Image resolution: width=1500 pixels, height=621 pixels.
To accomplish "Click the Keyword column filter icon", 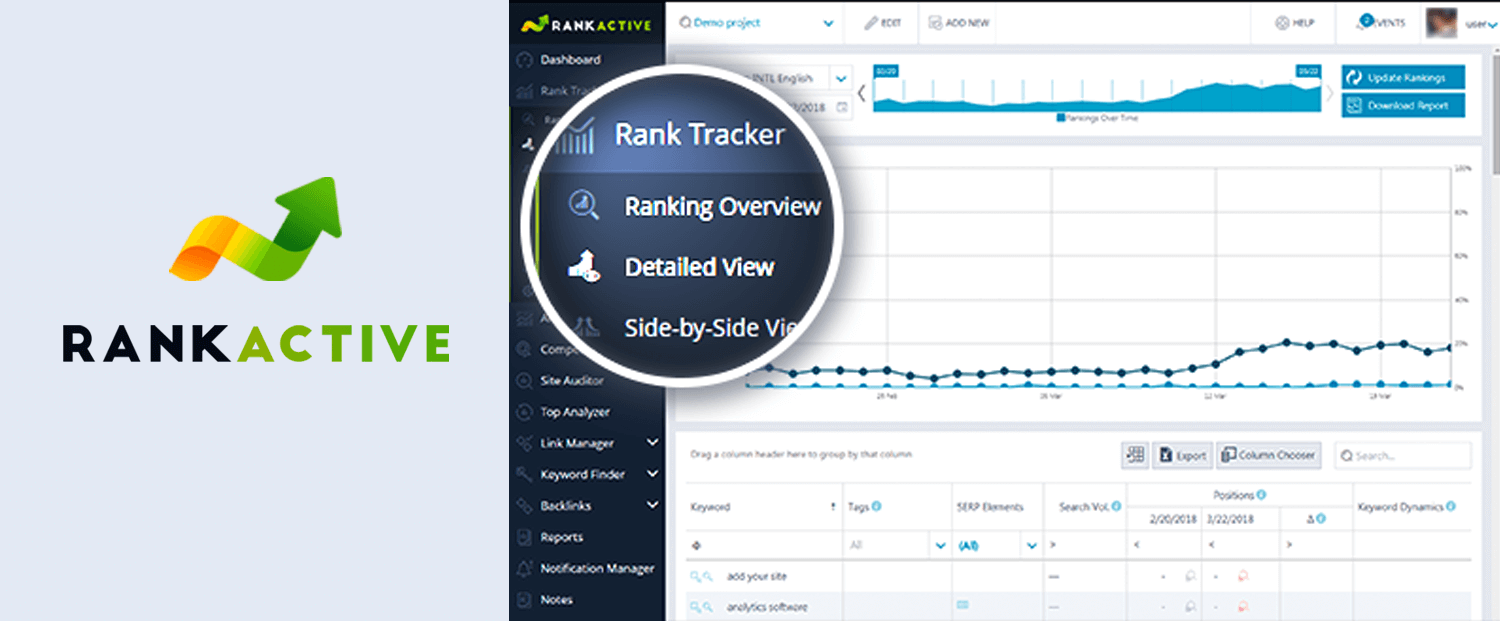I will (x=696, y=546).
